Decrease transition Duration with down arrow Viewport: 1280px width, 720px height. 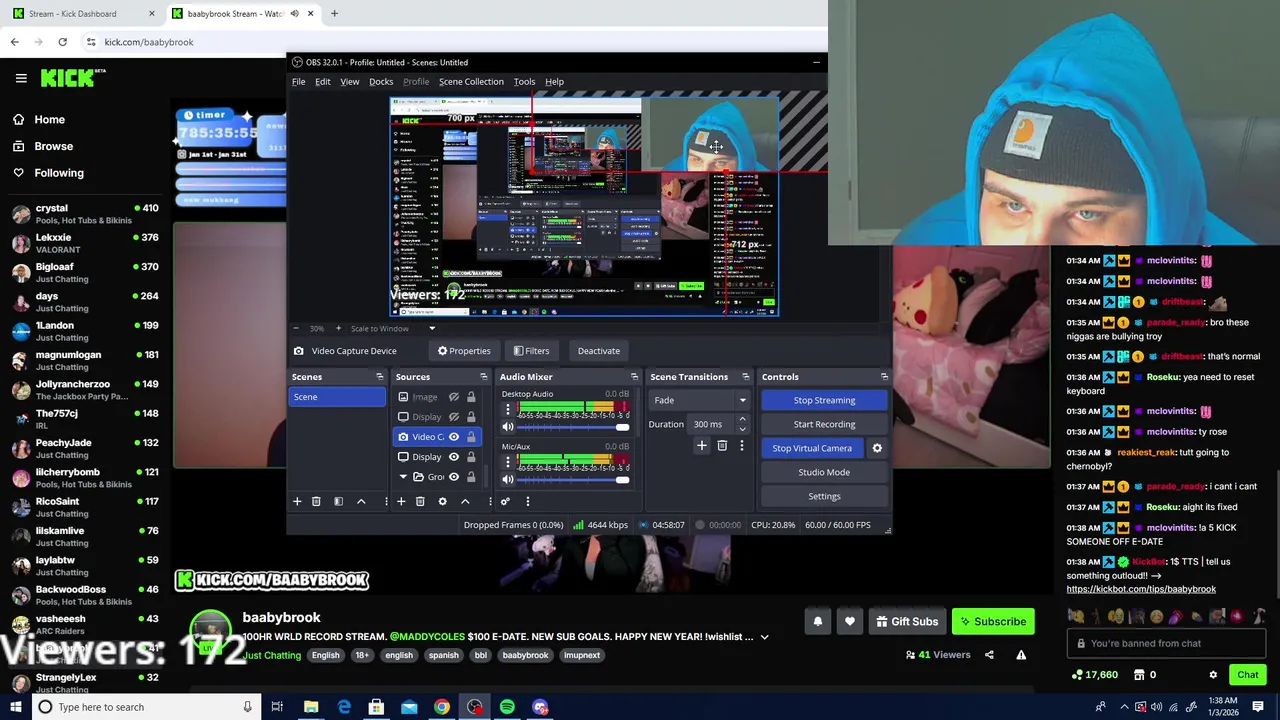point(742,429)
